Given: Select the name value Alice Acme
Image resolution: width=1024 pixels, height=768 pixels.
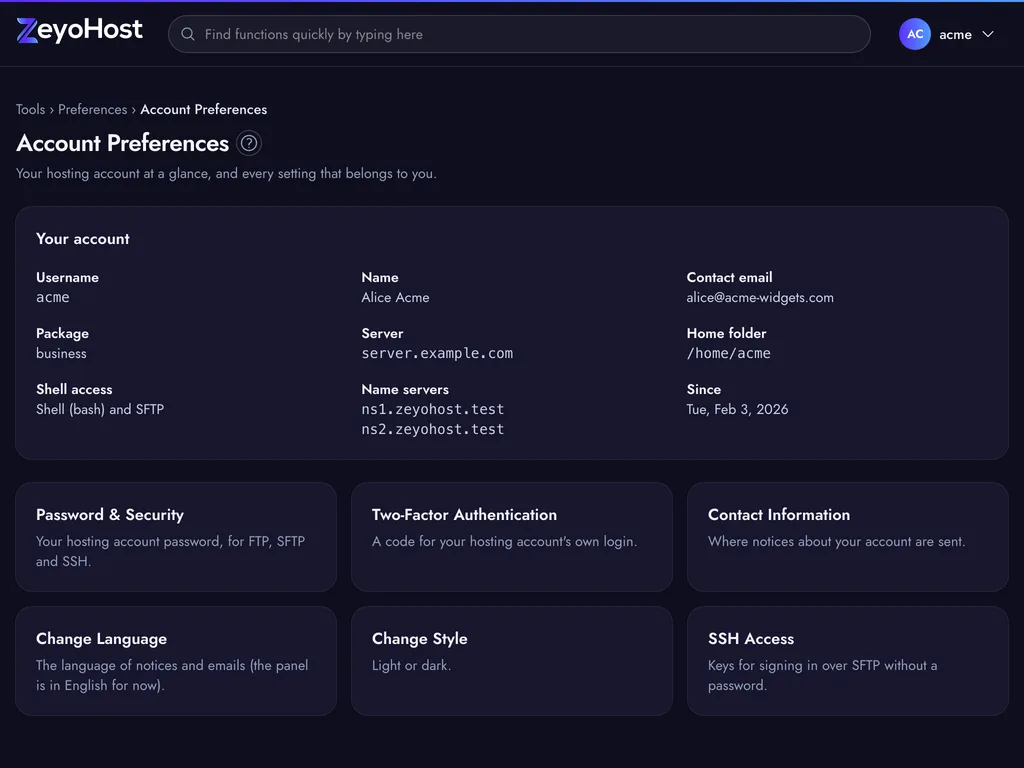Looking at the screenshot, I should click(395, 297).
